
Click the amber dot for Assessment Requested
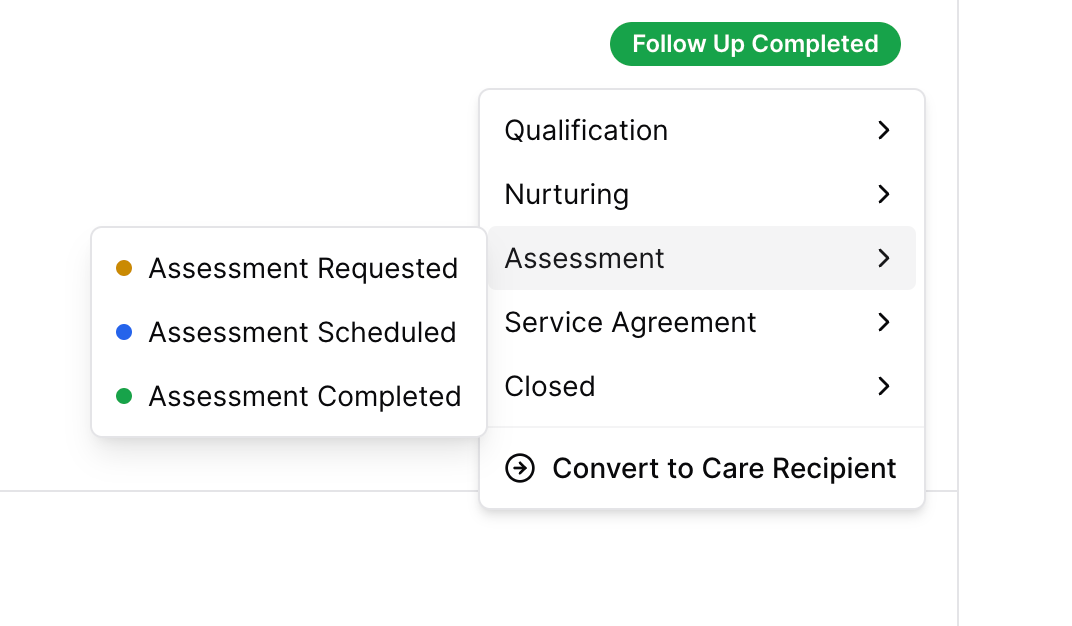tap(124, 268)
